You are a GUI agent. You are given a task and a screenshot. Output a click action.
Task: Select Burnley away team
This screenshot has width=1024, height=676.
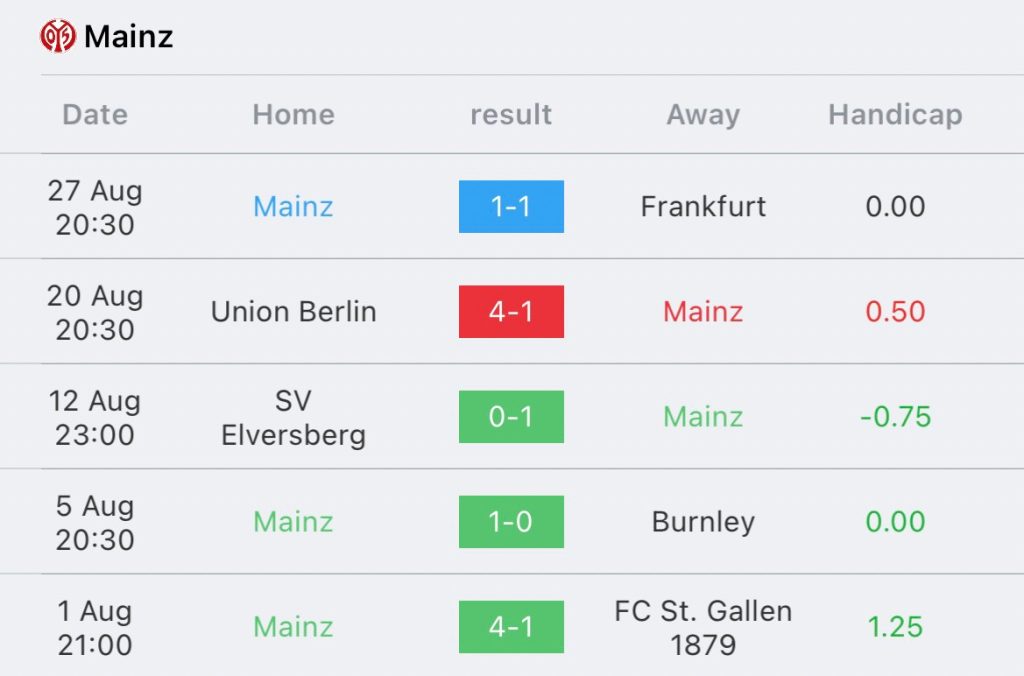tap(703, 522)
